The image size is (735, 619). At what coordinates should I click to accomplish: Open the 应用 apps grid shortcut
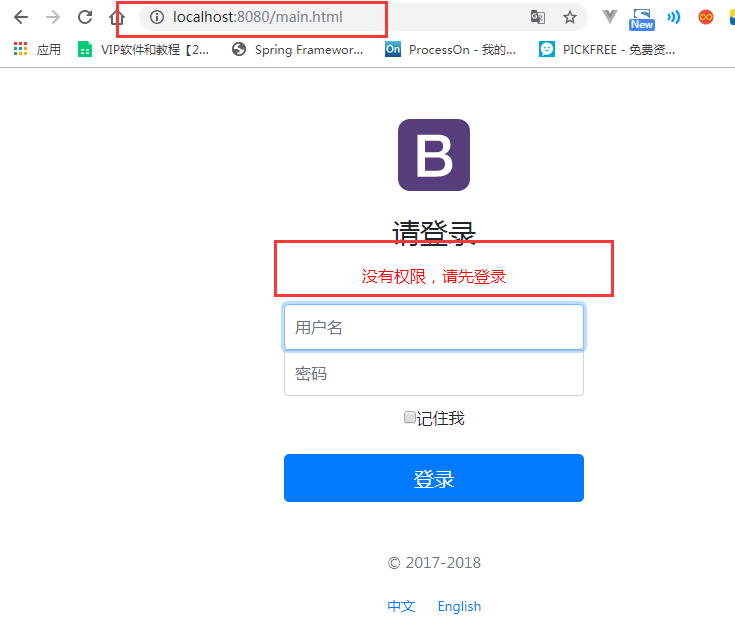click(37, 49)
